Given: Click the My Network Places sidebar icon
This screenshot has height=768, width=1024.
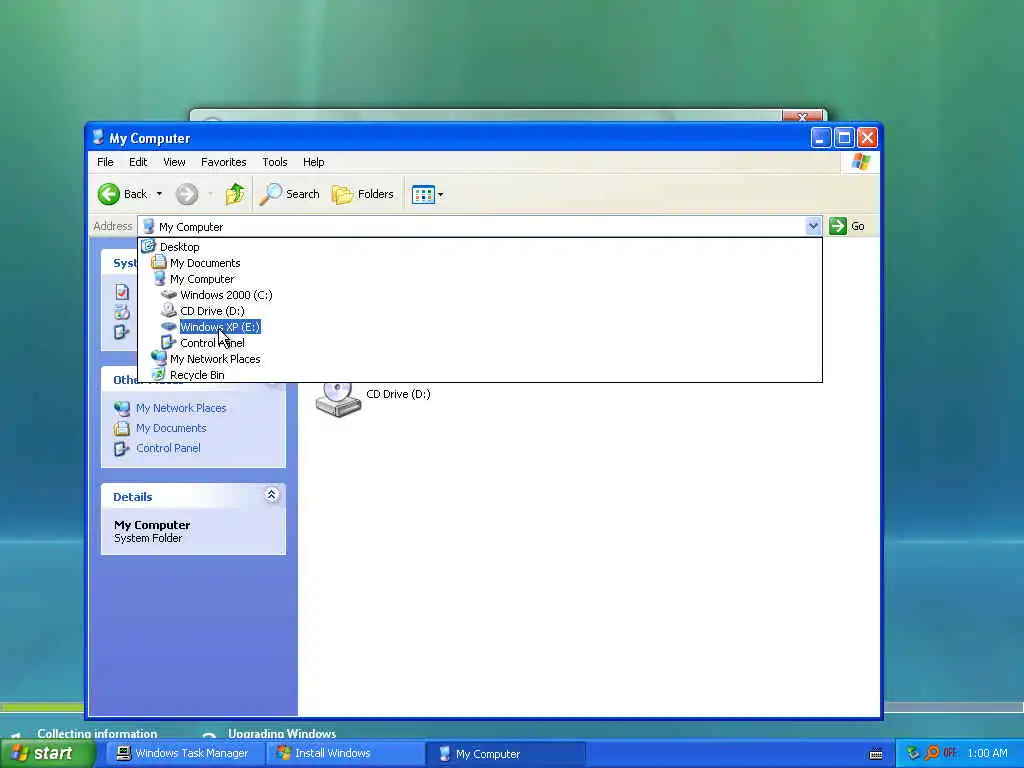Looking at the screenshot, I should coord(122,408).
